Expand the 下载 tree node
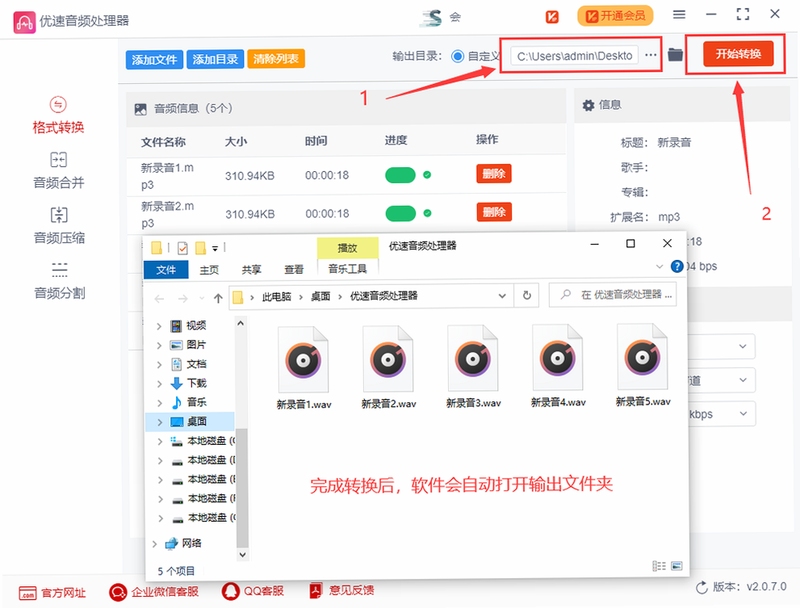 click(x=159, y=384)
